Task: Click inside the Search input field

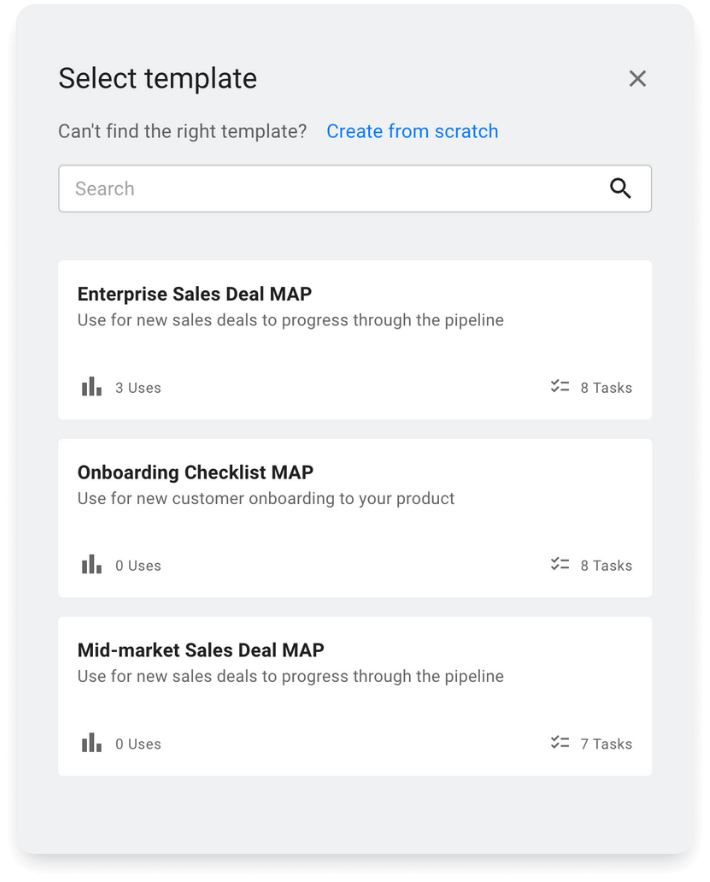Action: [x=300, y=188]
